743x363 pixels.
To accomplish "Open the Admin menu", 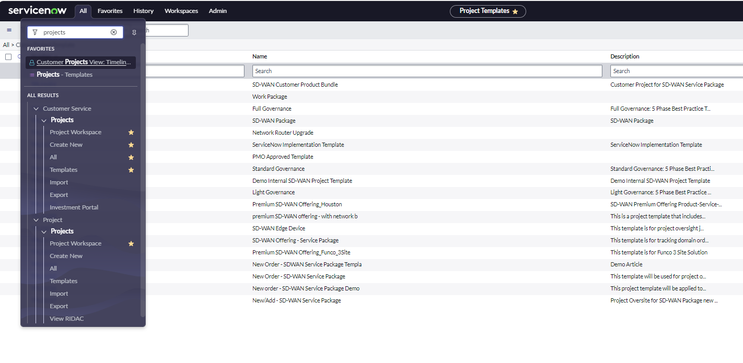I will point(217,11).
